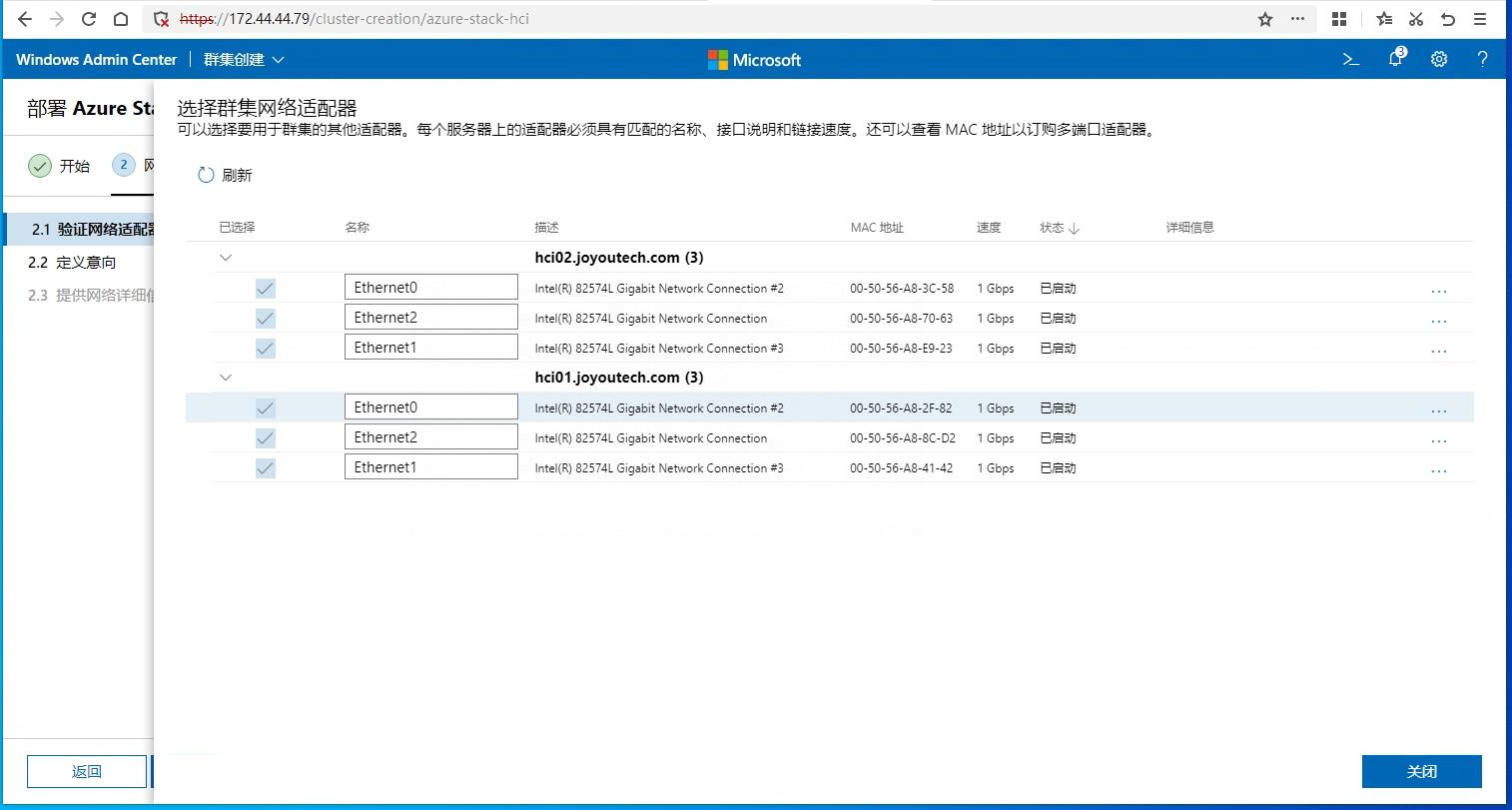Click the browser undo arrow icon
Viewport: 1512px width, 810px height.
[x=1448, y=19]
